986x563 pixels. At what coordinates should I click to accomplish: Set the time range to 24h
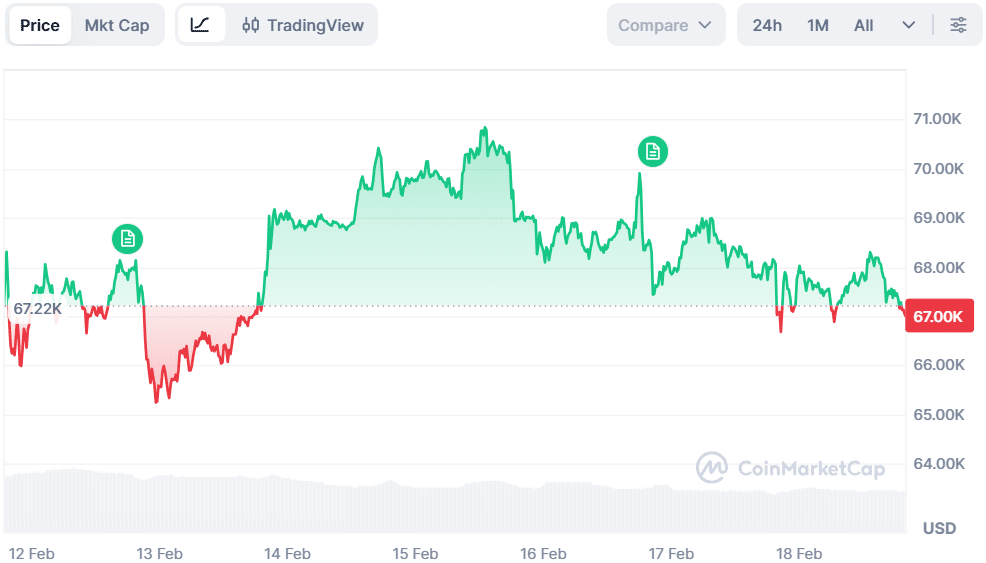(767, 25)
